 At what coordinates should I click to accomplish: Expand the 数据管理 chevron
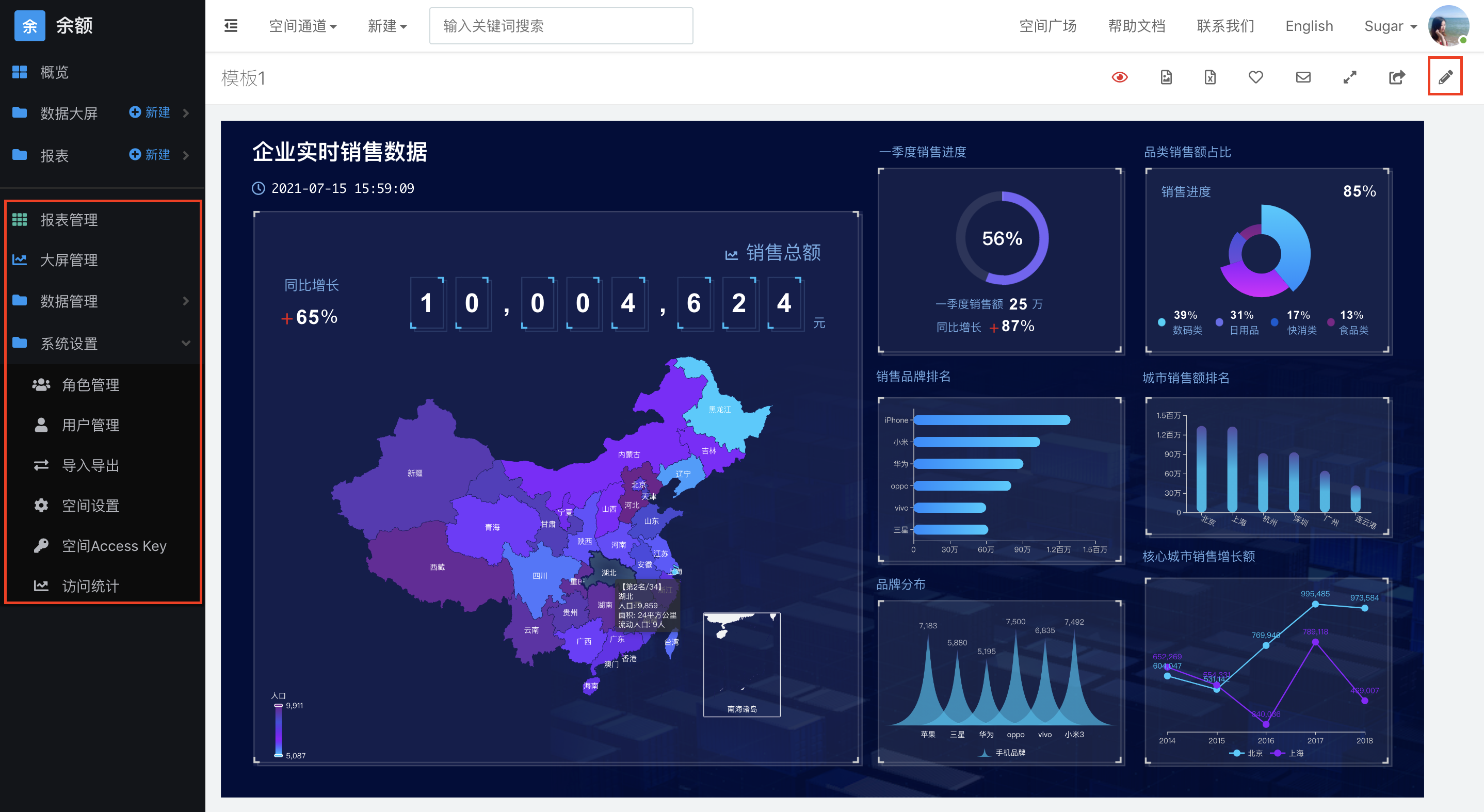click(x=186, y=301)
